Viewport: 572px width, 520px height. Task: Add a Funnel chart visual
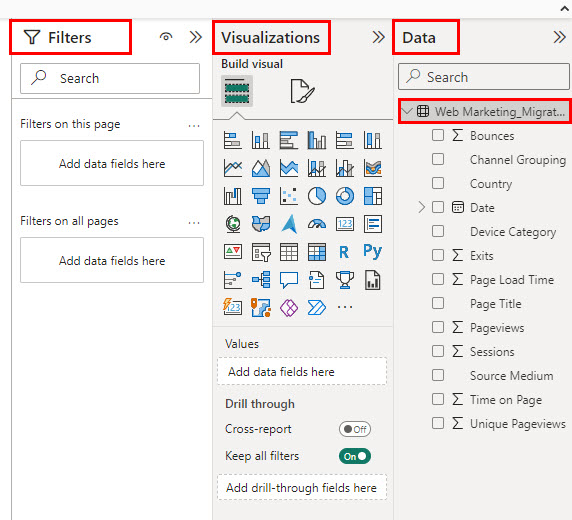(x=260, y=196)
